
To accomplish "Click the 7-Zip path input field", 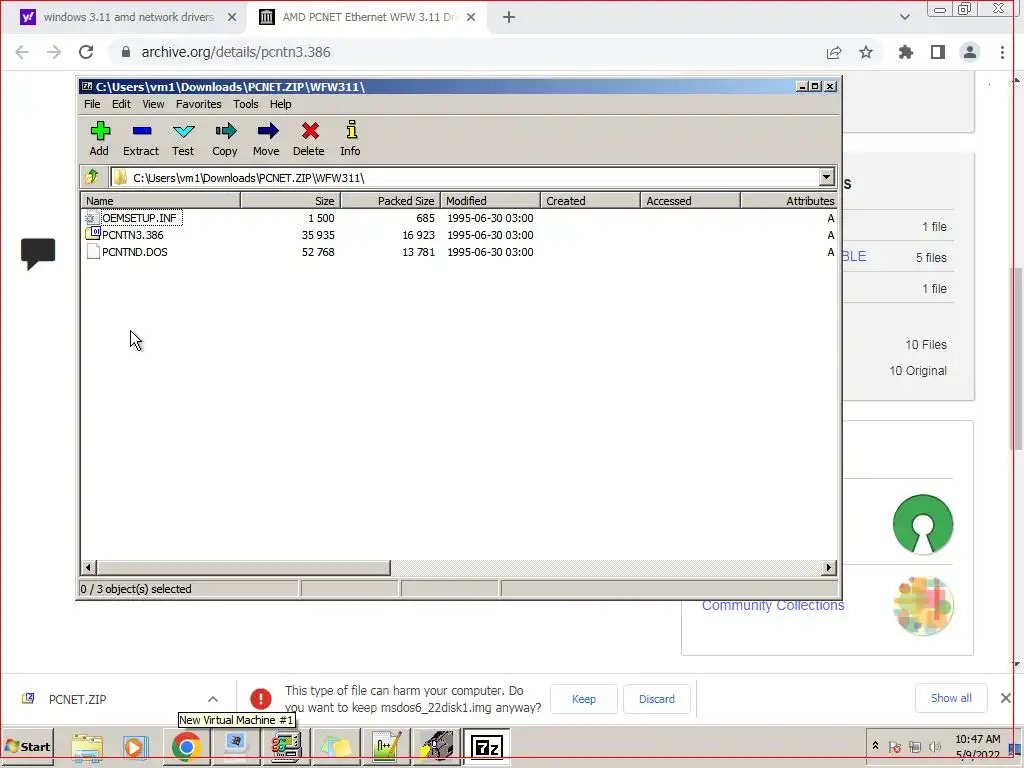I will click(x=464, y=177).
